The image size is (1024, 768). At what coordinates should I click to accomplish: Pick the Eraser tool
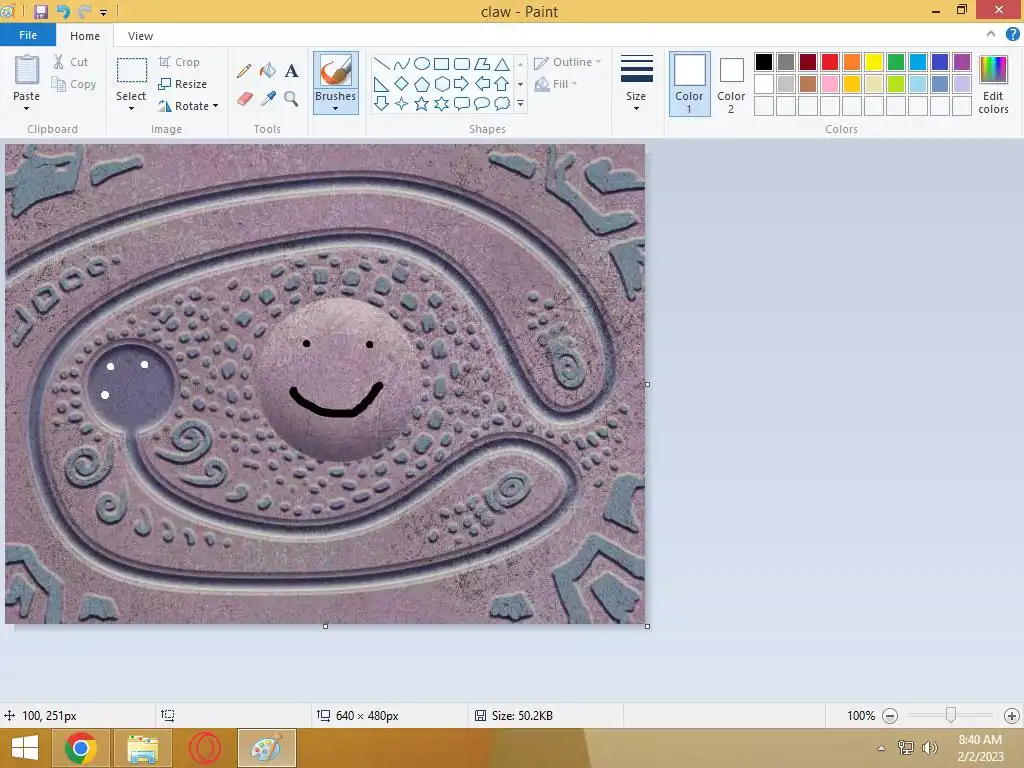[x=244, y=99]
